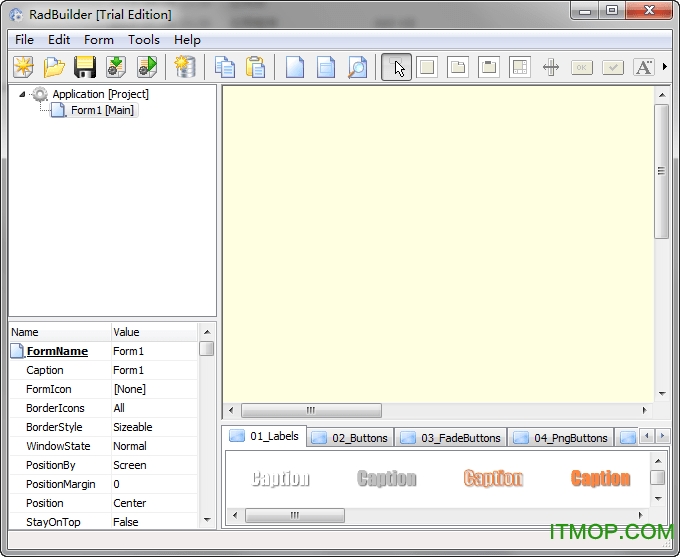Change the BorderStyle value Sizeable

pos(154,427)
